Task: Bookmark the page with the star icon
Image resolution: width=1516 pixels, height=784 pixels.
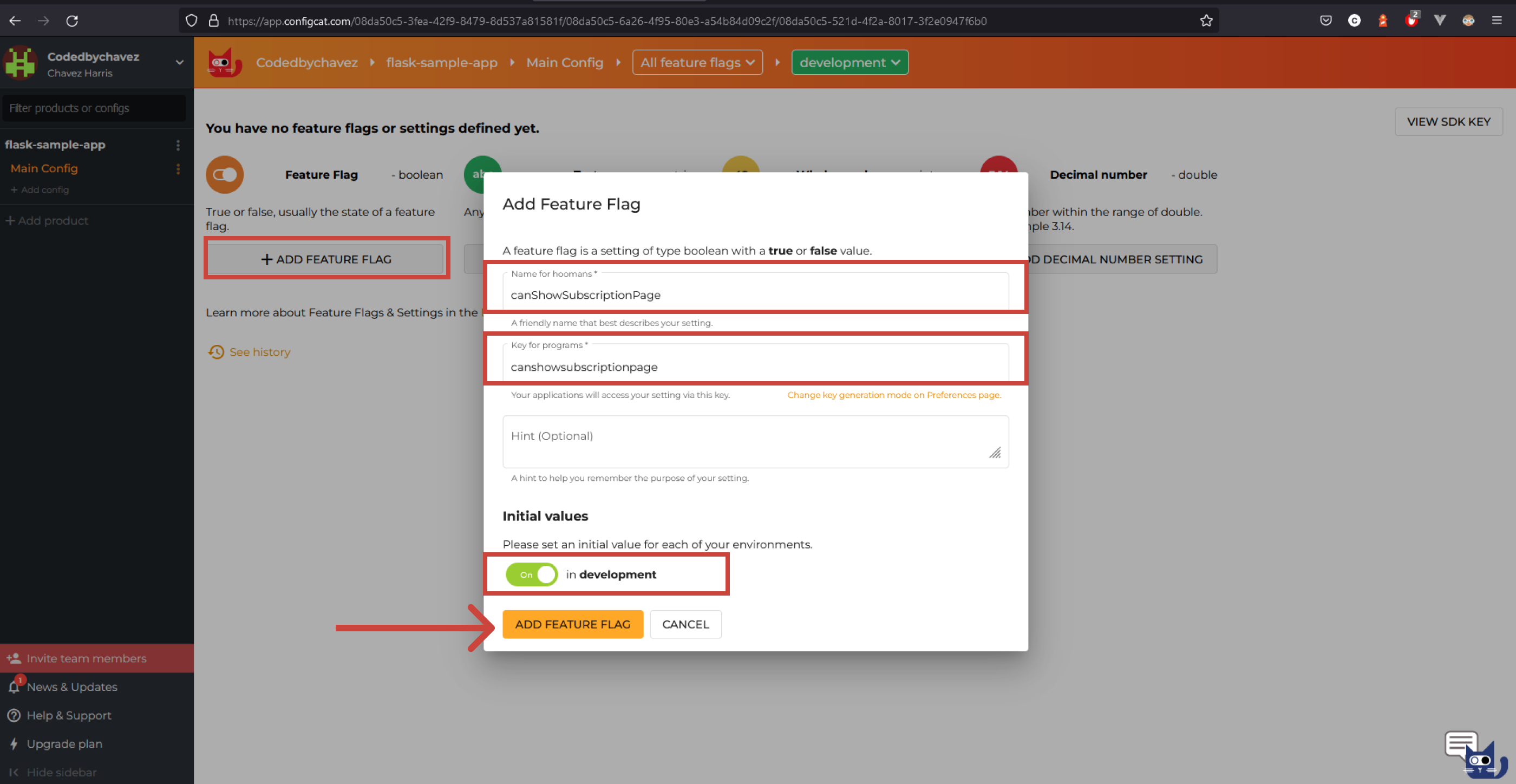Action: coord(1206,21)
